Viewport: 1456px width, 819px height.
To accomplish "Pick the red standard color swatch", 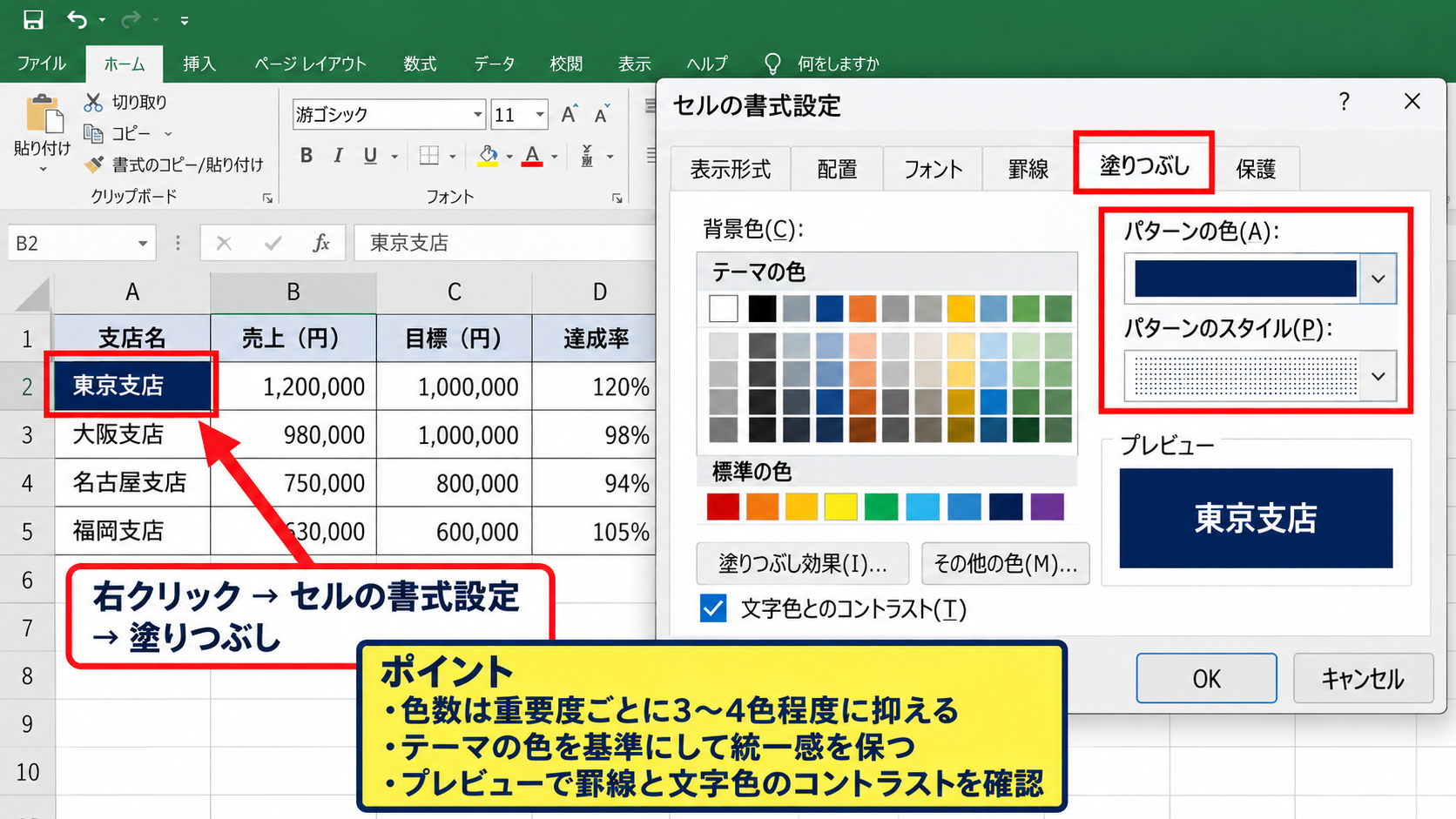I will [723, 507].
